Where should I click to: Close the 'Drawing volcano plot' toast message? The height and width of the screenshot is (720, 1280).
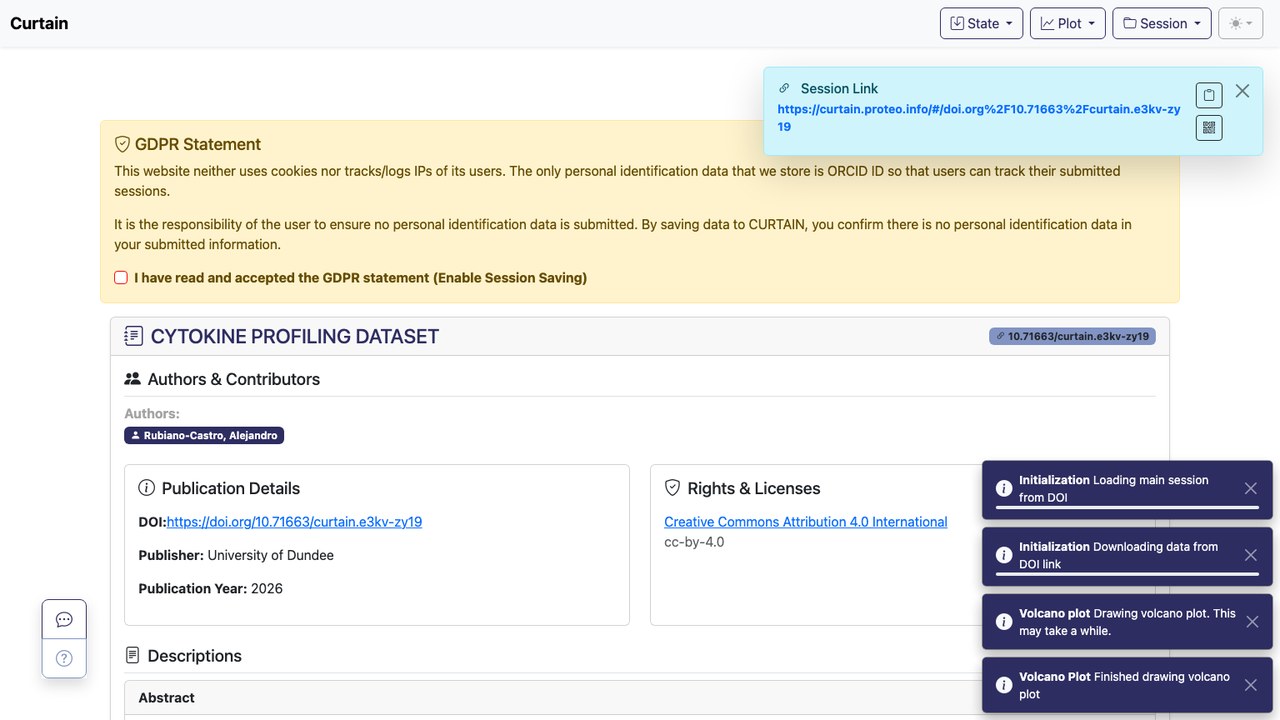1251,622
